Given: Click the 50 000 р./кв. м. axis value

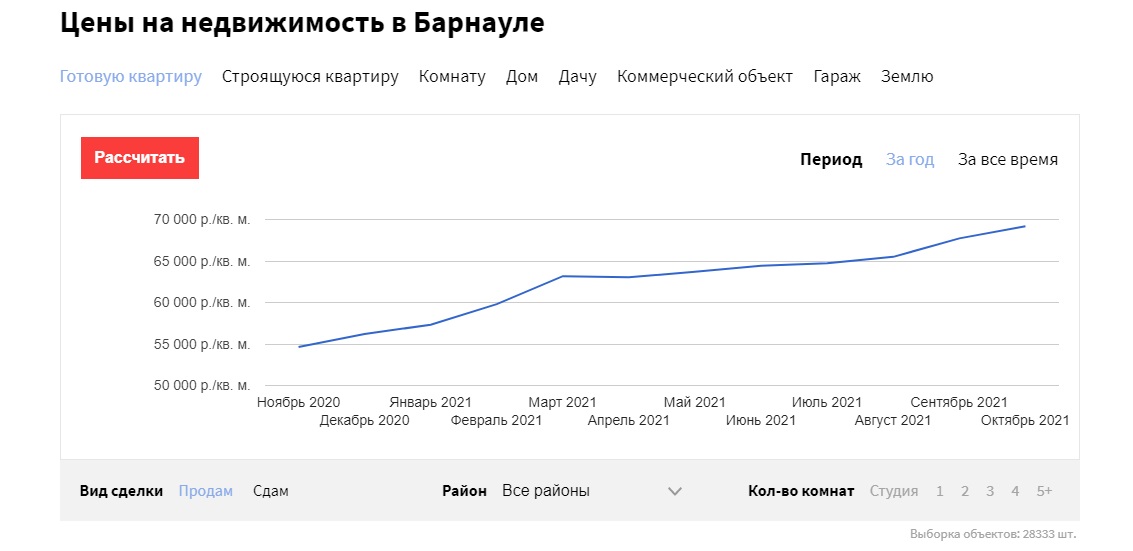Looking at the screenshot, I should click(x=202, y=386).
